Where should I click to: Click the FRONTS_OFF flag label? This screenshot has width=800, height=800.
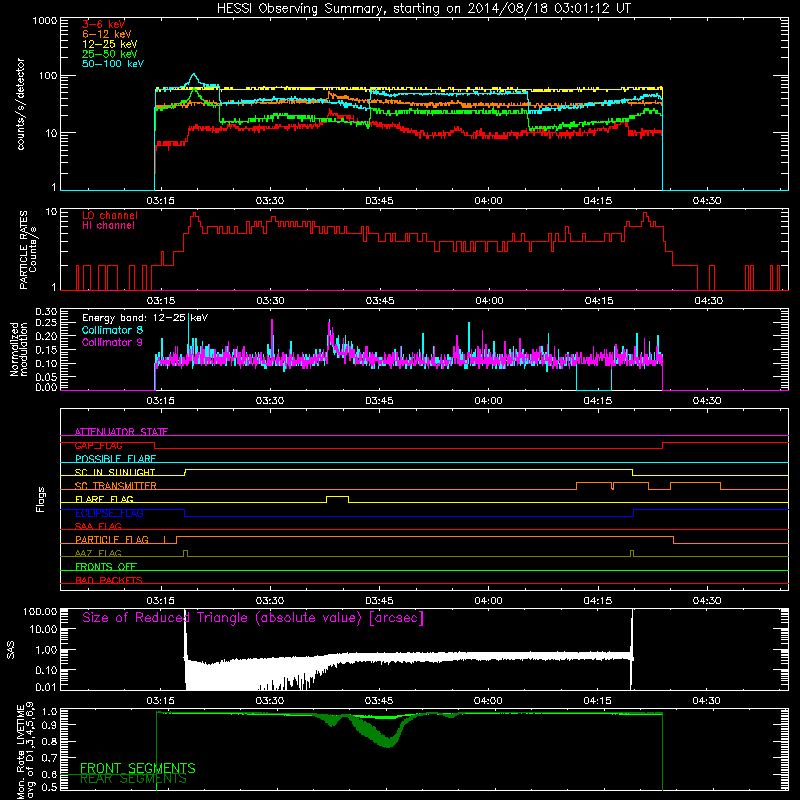(106, 567)
